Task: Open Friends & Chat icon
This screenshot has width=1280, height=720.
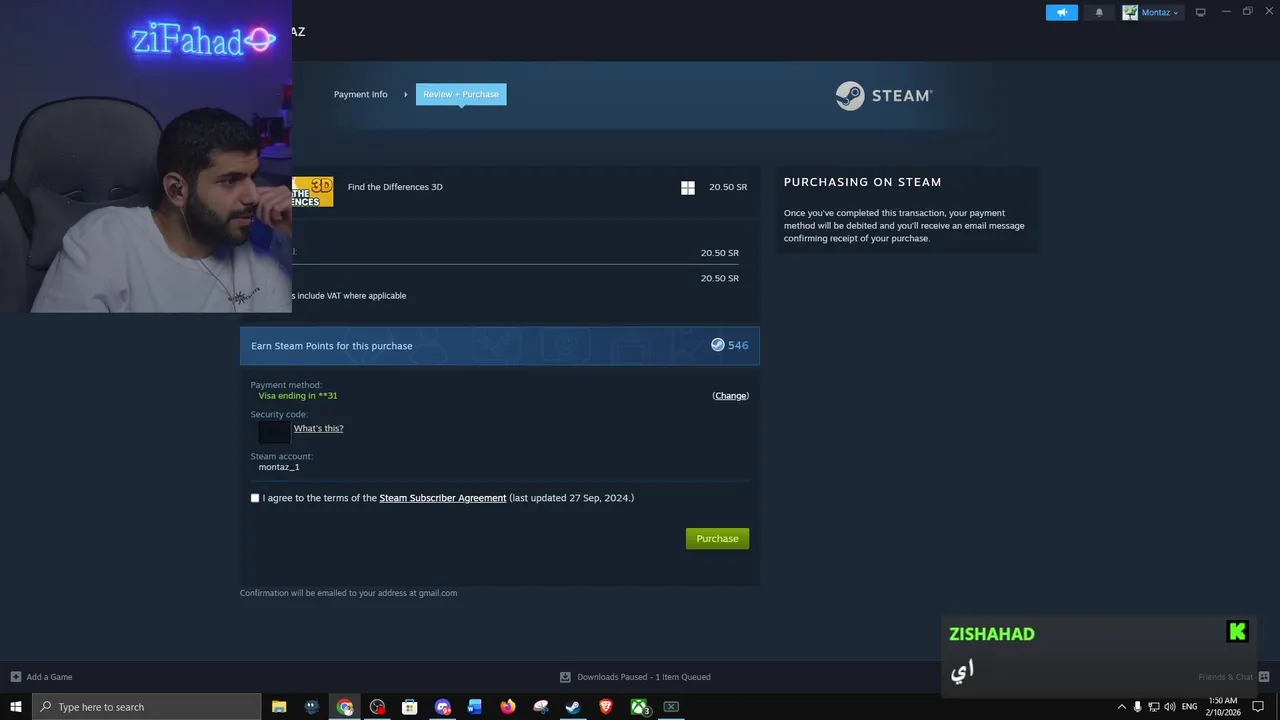Action: [1264, 677]
